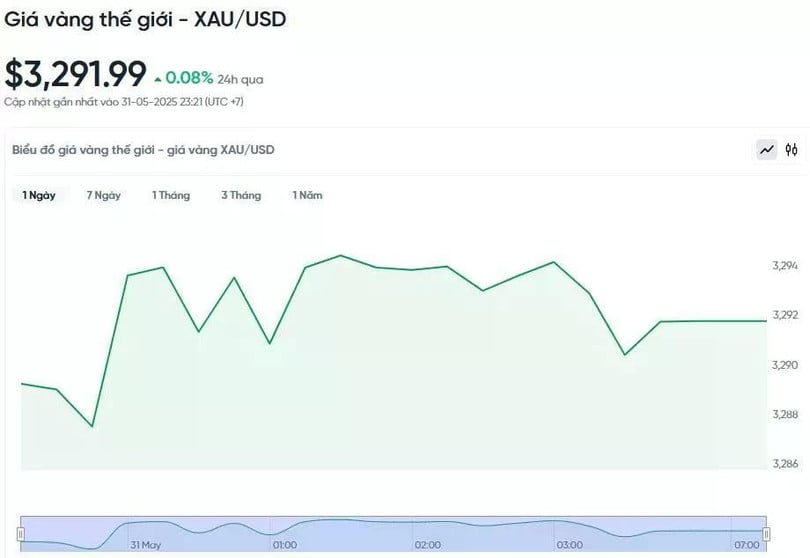Switch to candlestick chart view icon
This screenshot has height=558, width=810.
(791, 150)
